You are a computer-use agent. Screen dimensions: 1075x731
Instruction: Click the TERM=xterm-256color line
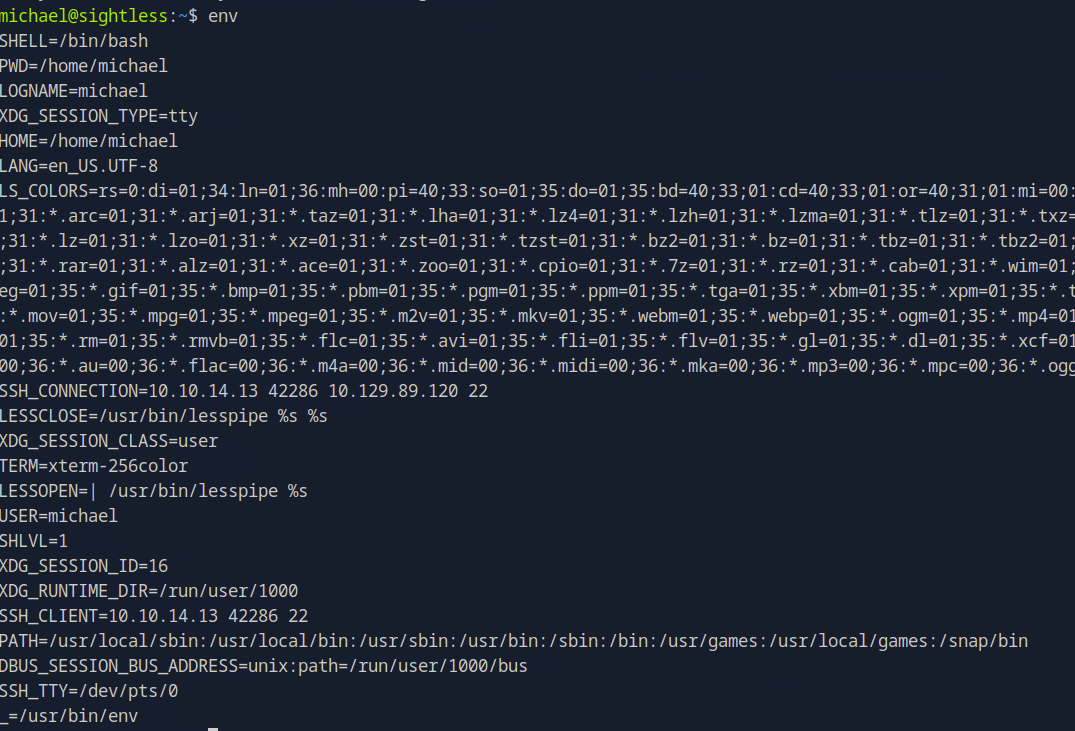tap(94, 466)
